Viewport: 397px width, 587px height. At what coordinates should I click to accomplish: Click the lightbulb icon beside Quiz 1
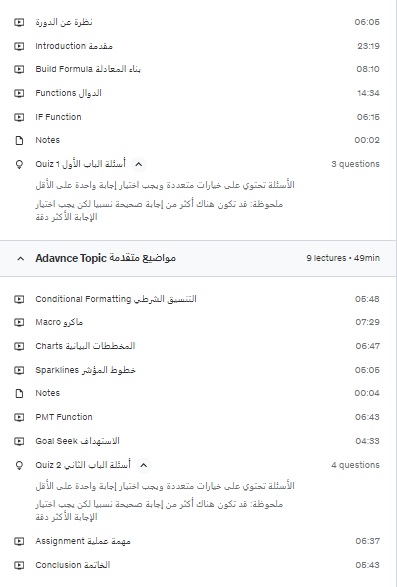point(19,164)
